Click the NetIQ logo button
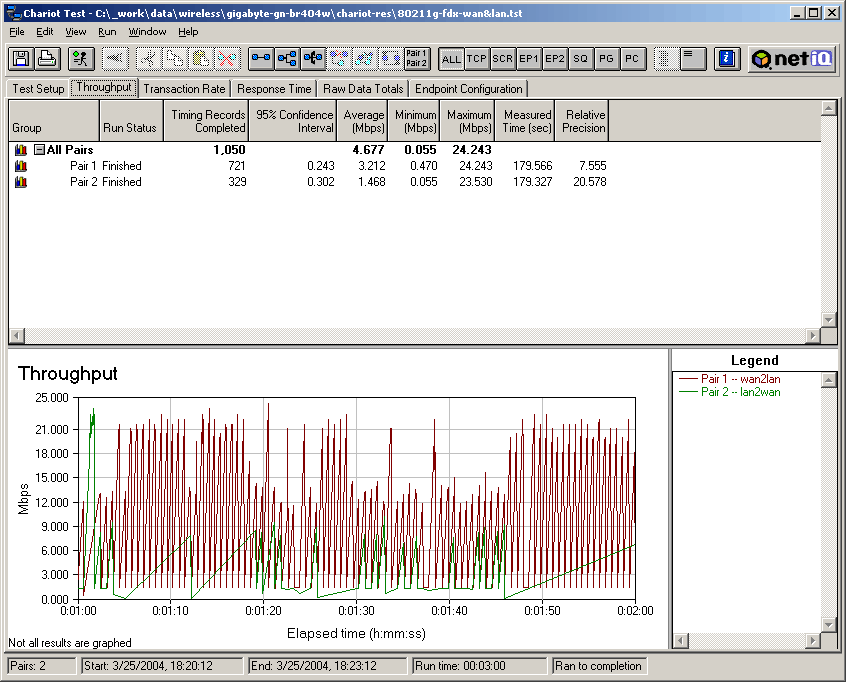 (792, 59)
